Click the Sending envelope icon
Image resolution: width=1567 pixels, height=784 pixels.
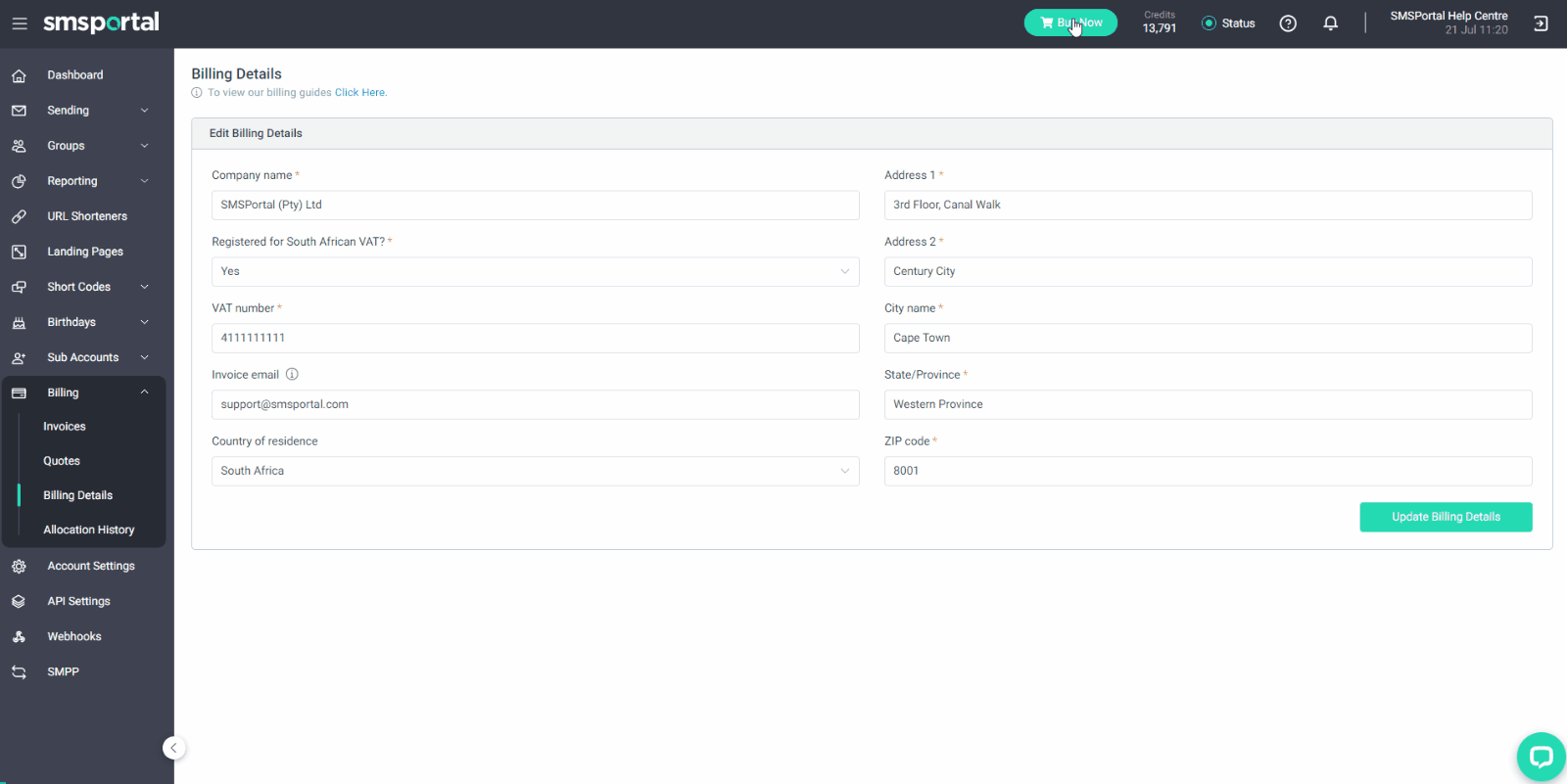pyautogui.click(x=19, y=111)
